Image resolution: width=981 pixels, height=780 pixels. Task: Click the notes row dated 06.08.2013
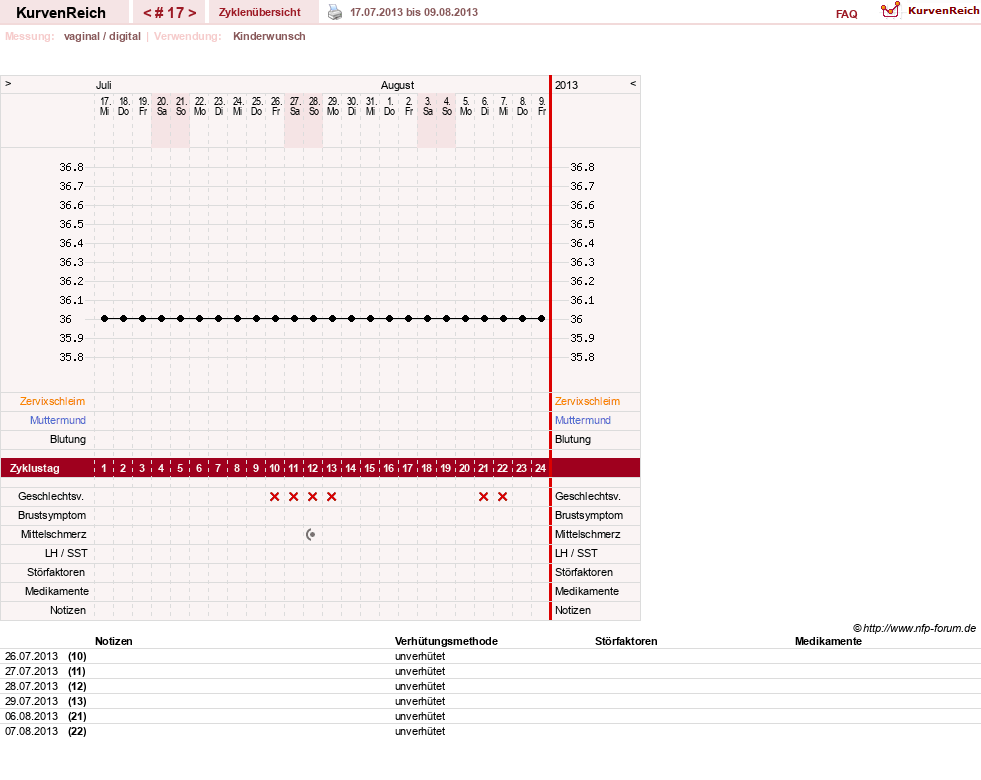point(490,716)
